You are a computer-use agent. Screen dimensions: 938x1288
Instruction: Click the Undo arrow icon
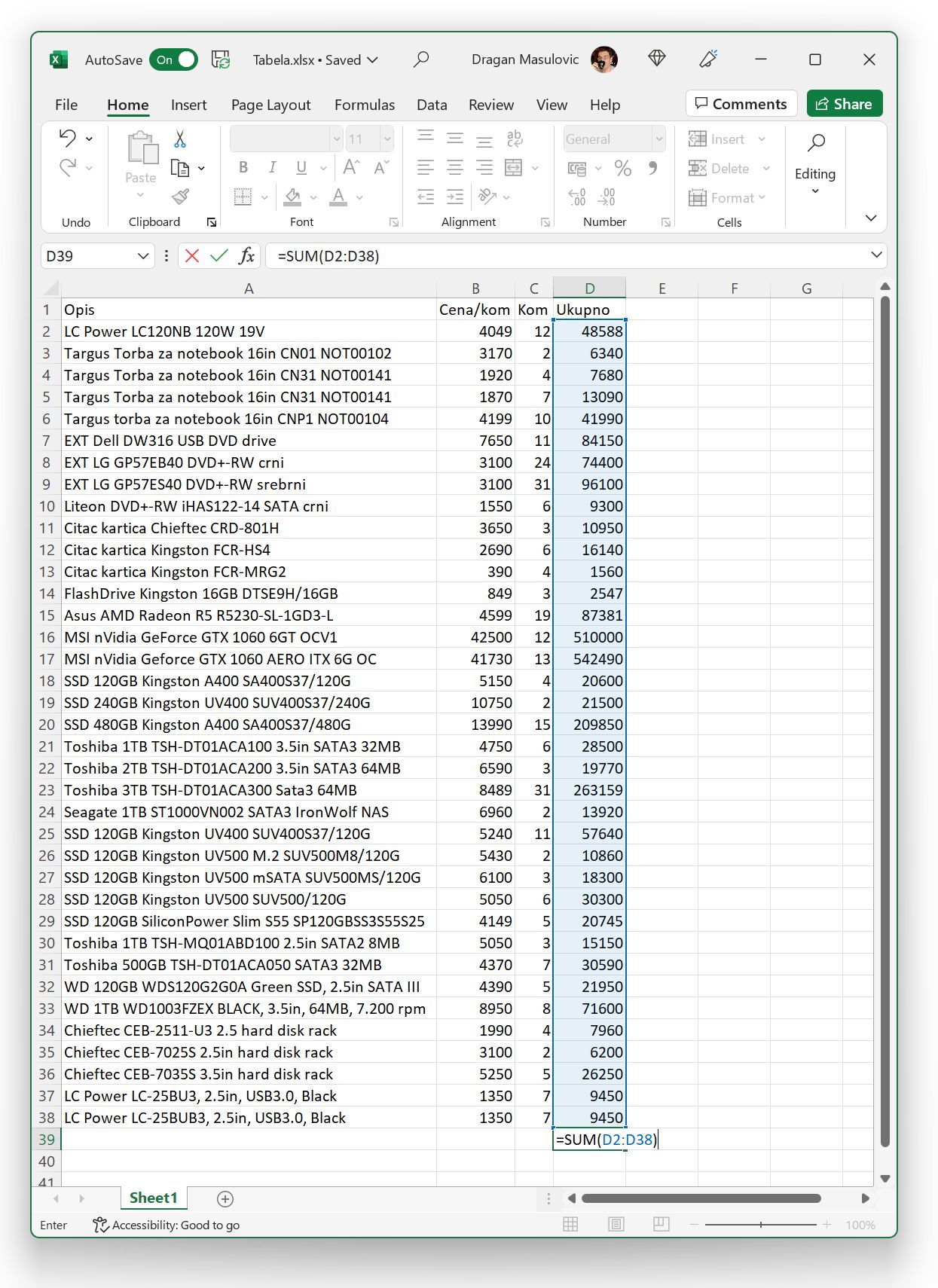[68, 138]
